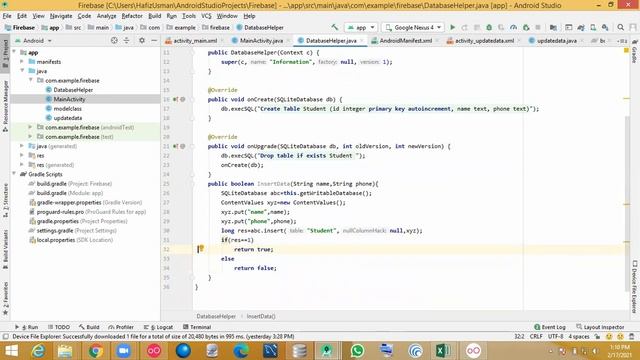This screenshot has height=360, width=640.
Task: Click the Windows Start button
Action: [11, 351]
